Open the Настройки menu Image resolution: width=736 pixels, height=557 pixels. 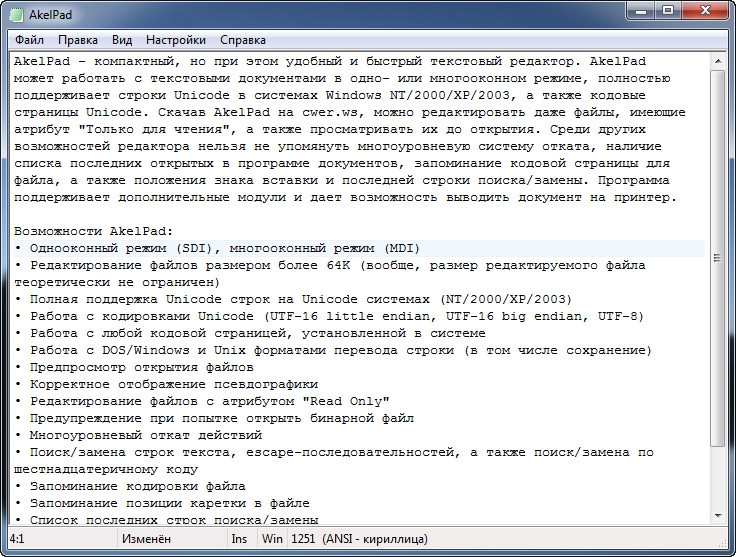[176, 40]
